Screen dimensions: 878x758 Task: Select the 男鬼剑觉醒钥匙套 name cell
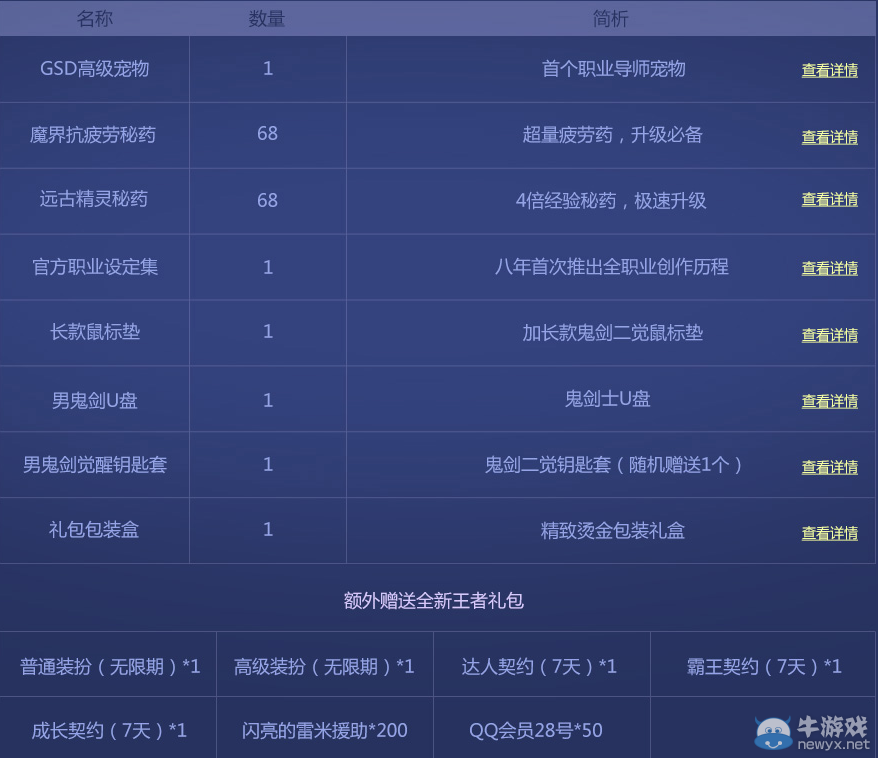tap(95, 464)
